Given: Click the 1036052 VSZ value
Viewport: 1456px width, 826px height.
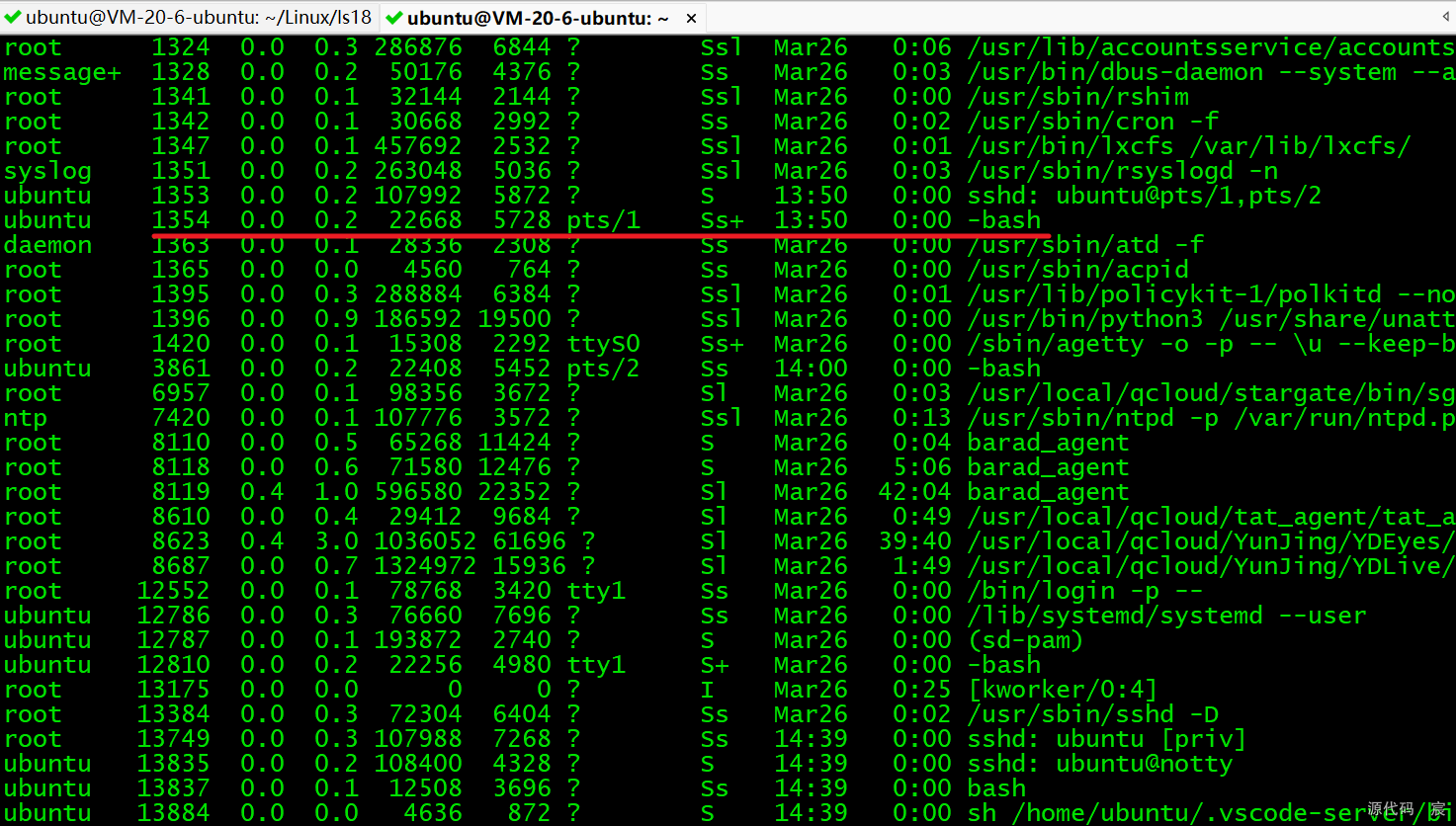Looking at the screenshot, I should click(x=426, y=541).
